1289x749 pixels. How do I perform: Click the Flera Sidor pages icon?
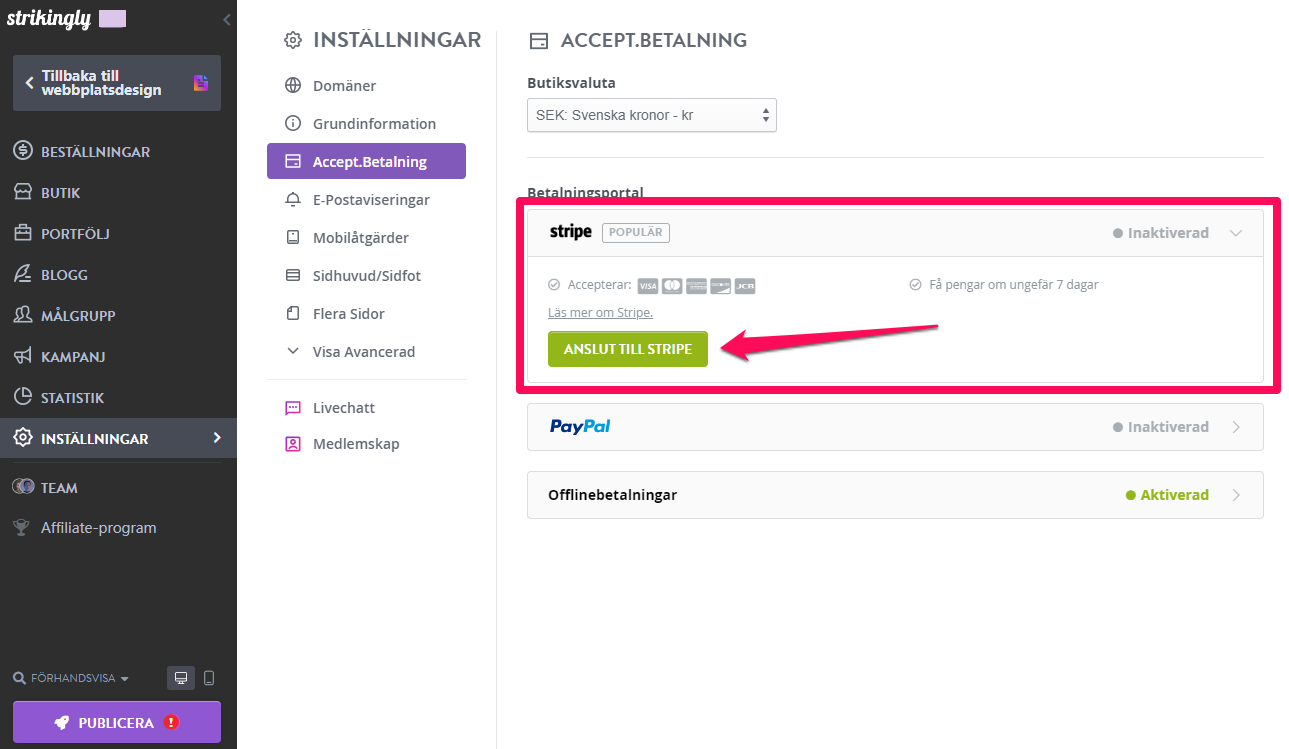pos(293,314)
